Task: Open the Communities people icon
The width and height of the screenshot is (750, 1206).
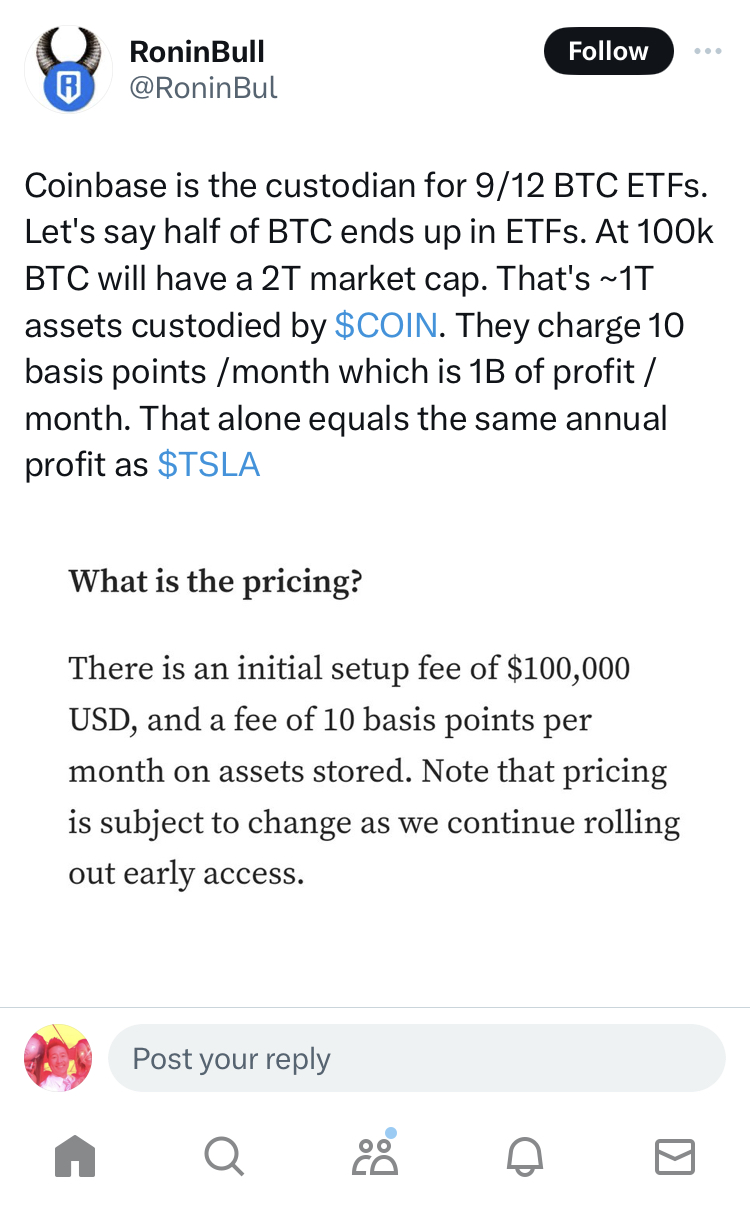Action: click(x=375, y=1157)
